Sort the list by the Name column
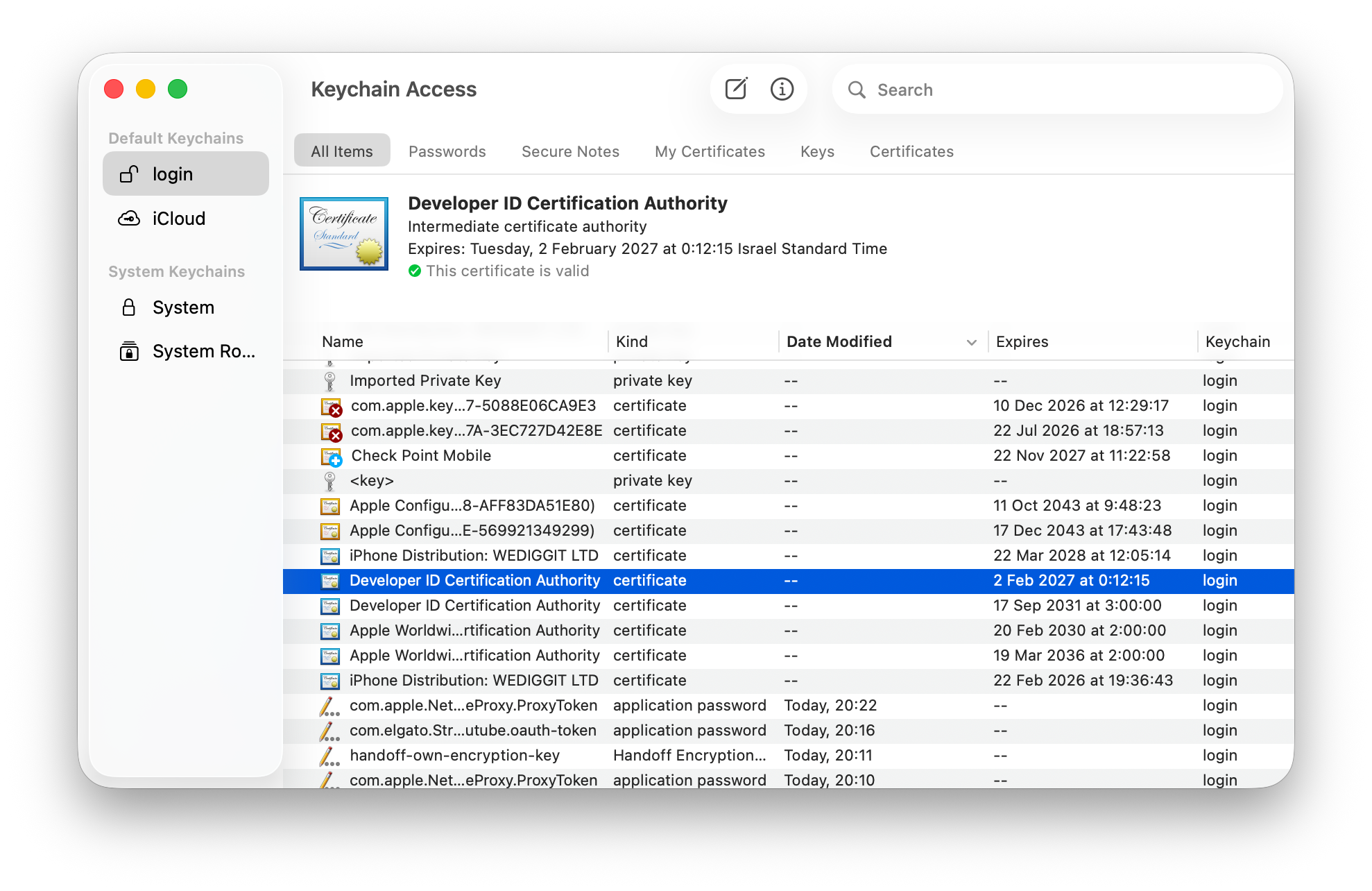This screenshot has width=1372, height=891. (x=343, y=341)
